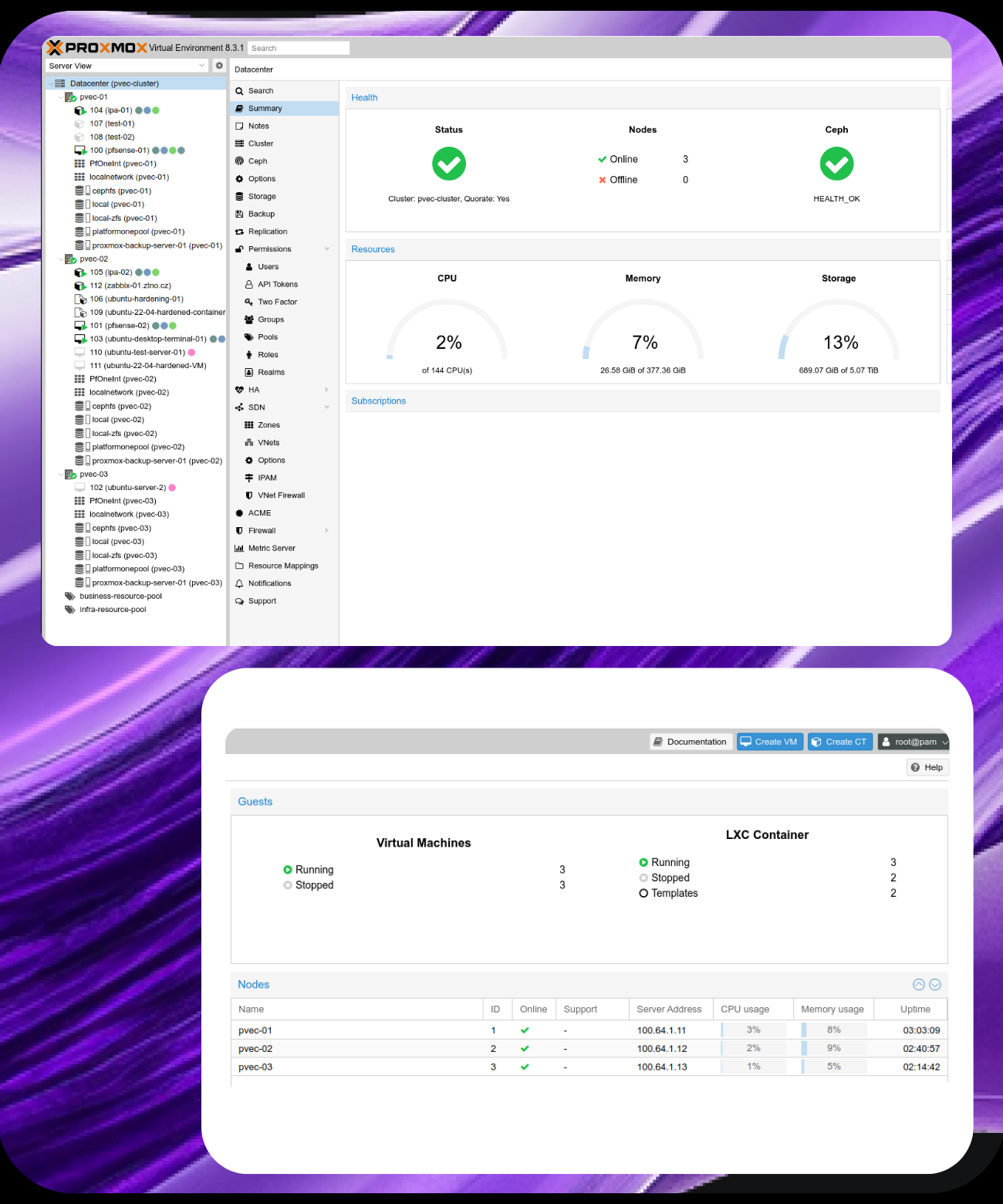Image resolution: width=1003 pixels, height=1204 pixels.
Task: Click the Metric Server chart icon
Action: tap(239, 548)
